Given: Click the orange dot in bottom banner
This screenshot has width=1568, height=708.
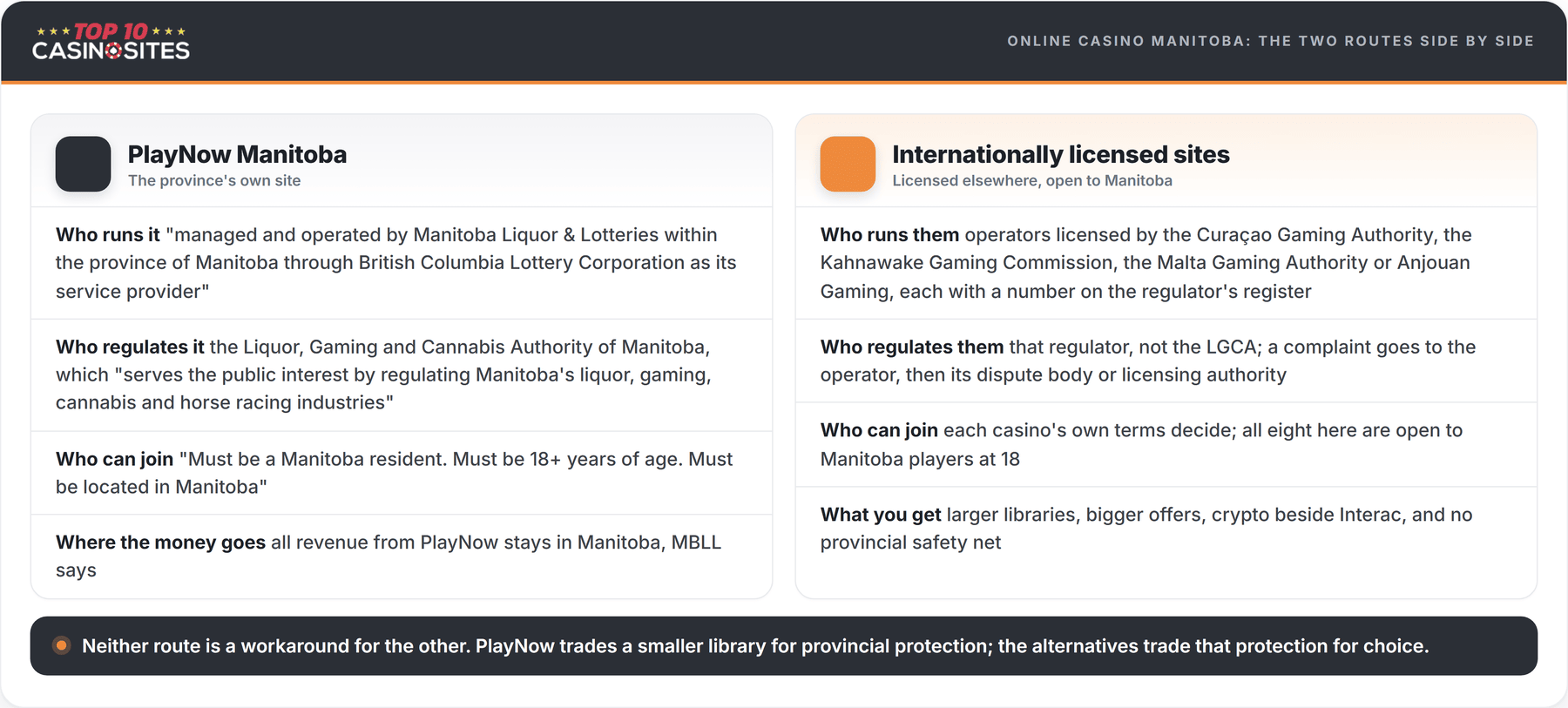Looking at the screenshot, I should point(61,645).
